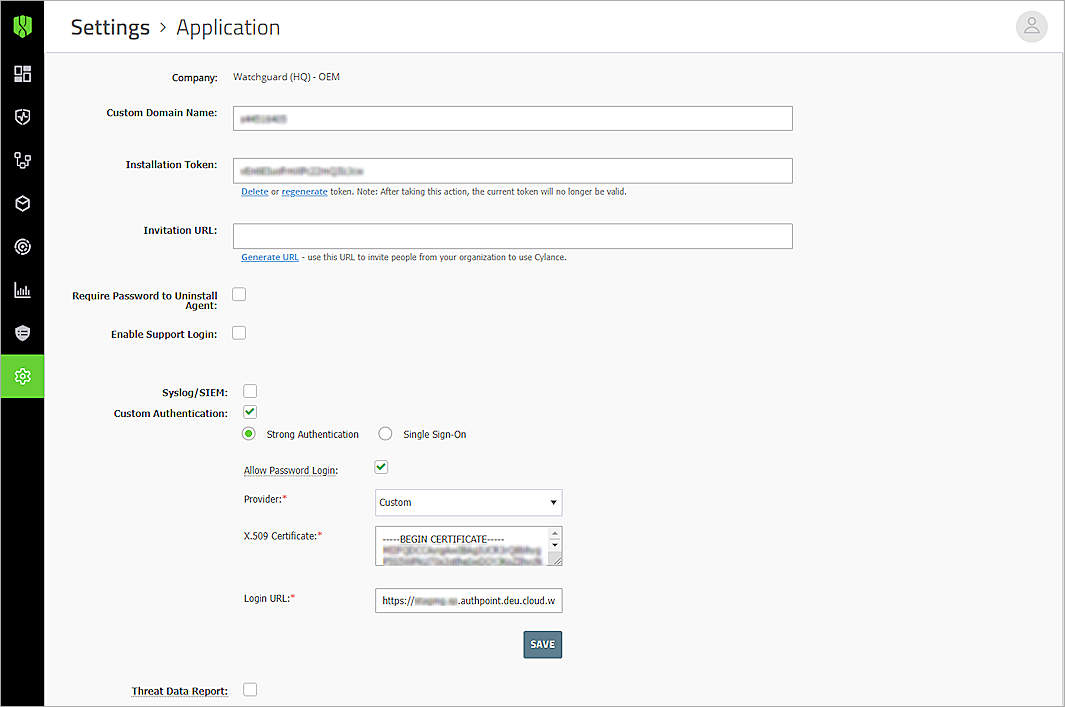Open Reports via the bar chart icon
The width and height of the screenshot is (1065, 707).
(22, 290)
